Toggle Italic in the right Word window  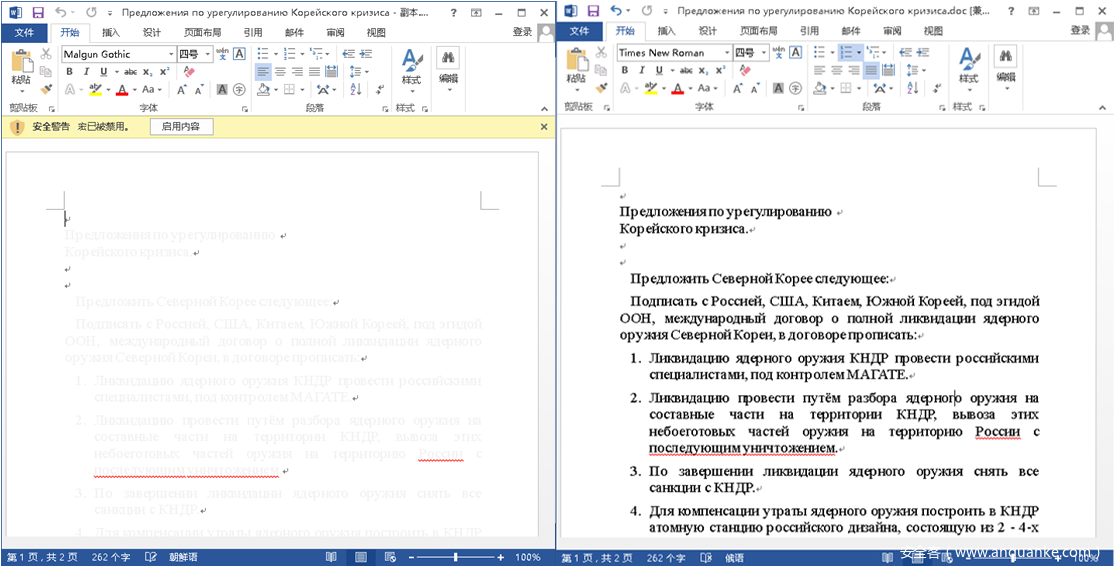coord(641,71)
